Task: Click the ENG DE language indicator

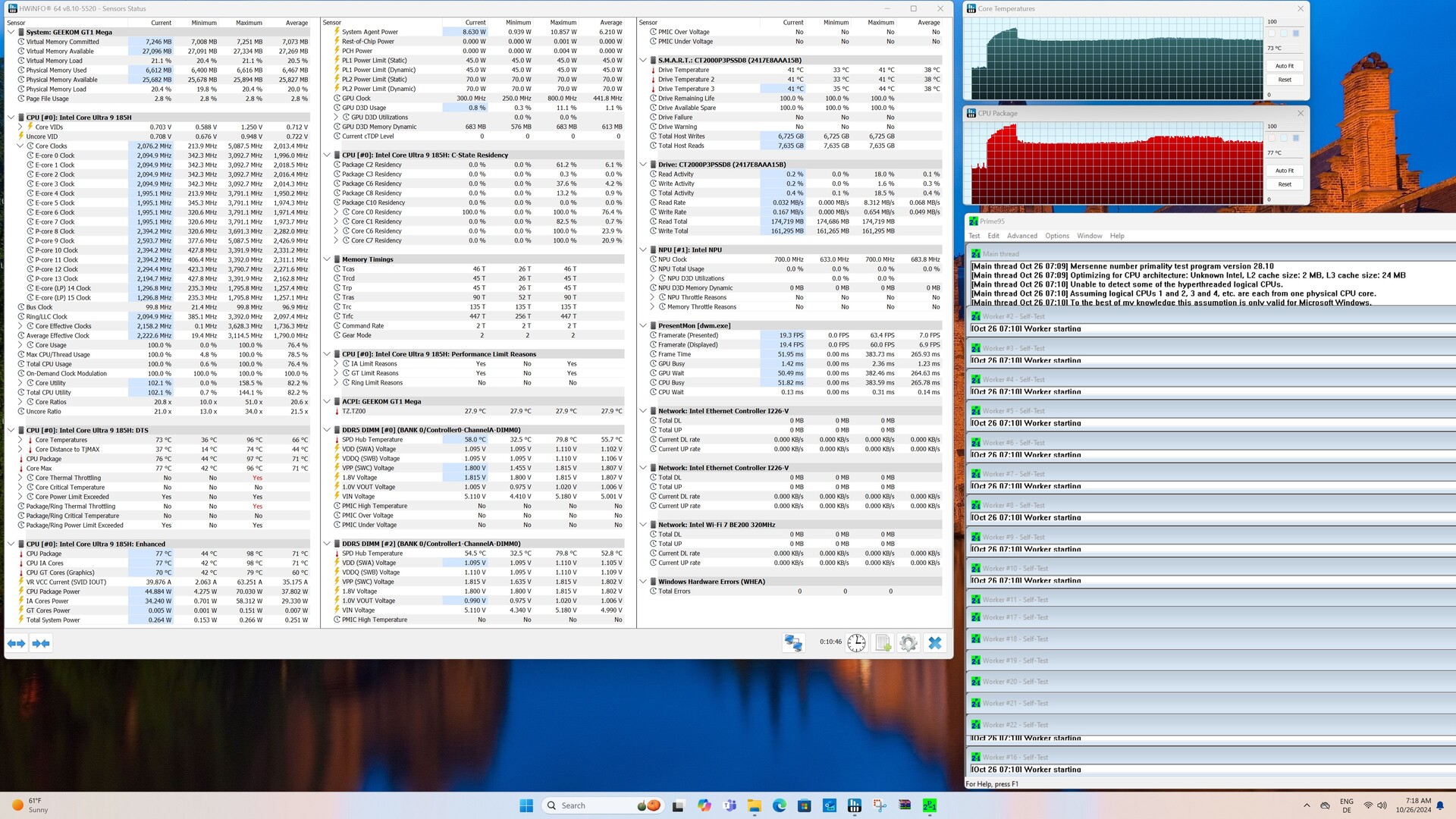Action: tap(1347, 805)
